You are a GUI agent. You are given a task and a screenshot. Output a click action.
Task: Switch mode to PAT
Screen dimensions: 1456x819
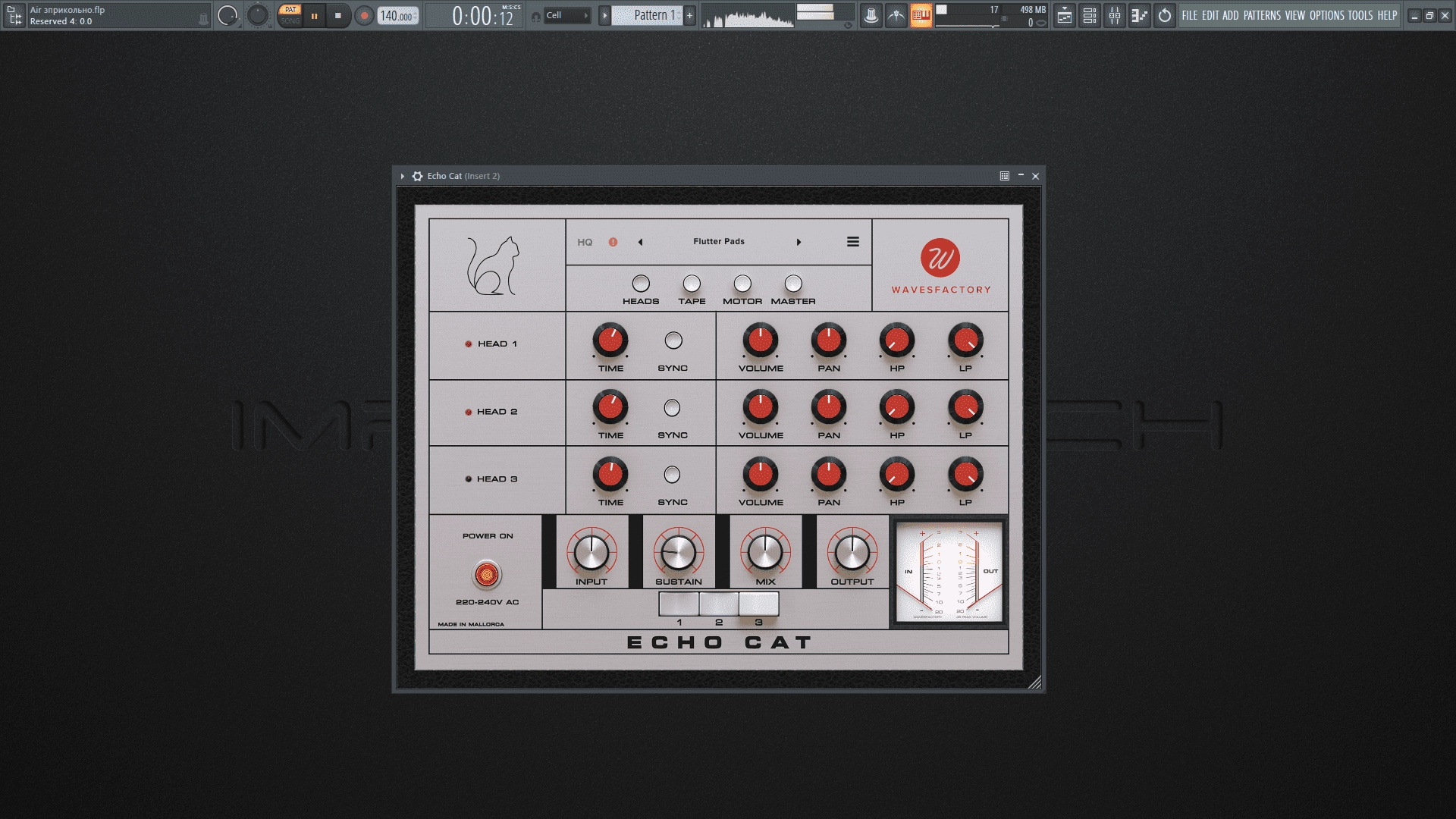click(x=290, y=10)
